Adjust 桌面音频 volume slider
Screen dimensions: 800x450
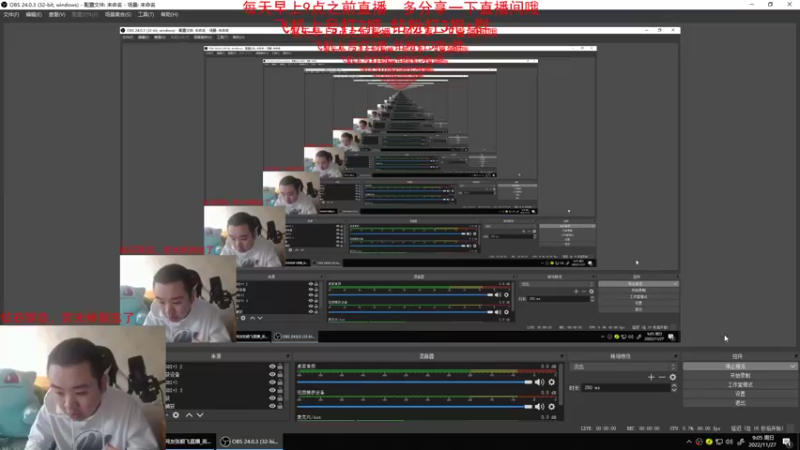click(415, 382)
